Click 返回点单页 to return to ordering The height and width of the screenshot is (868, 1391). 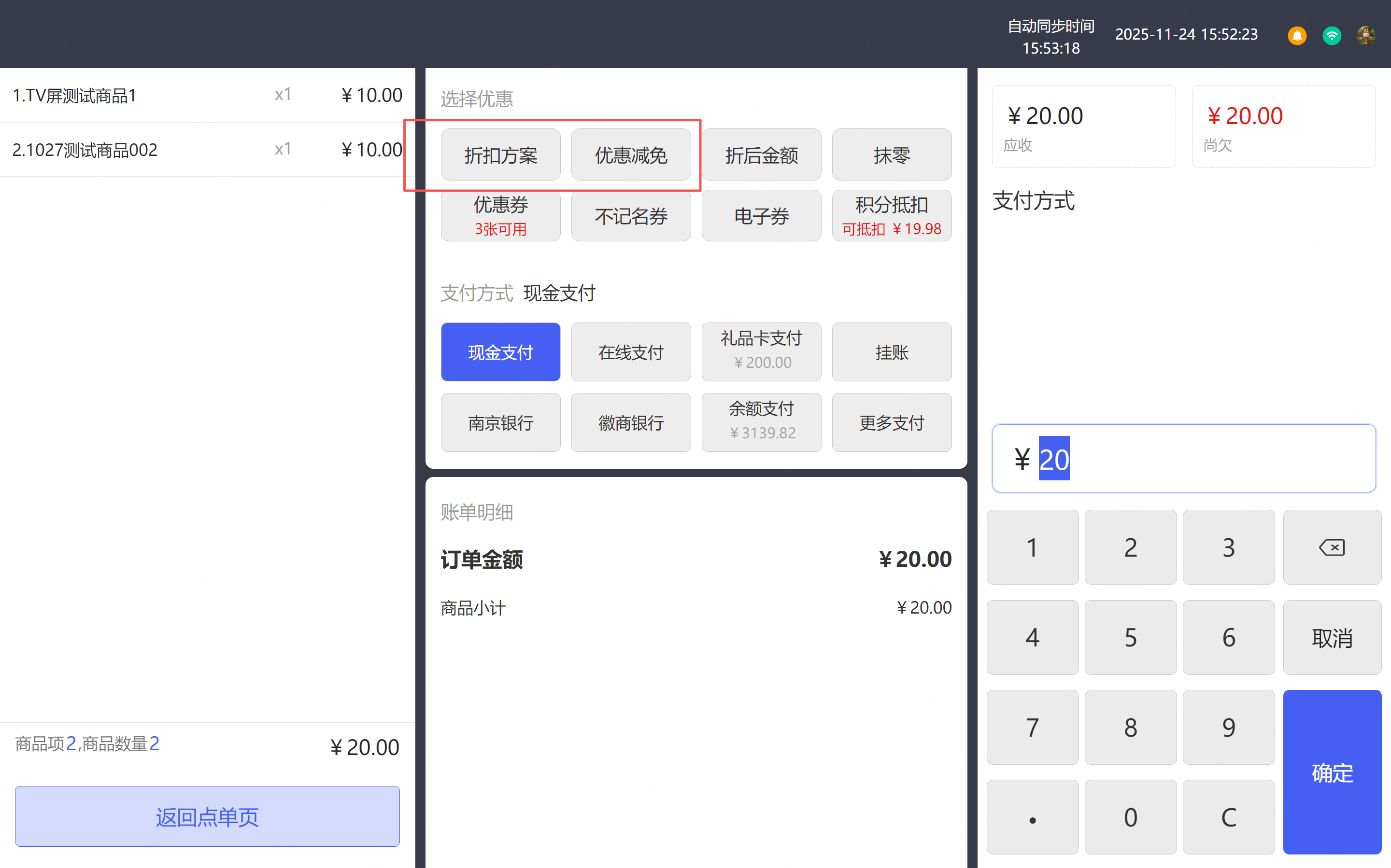click(x=207, y=816)
